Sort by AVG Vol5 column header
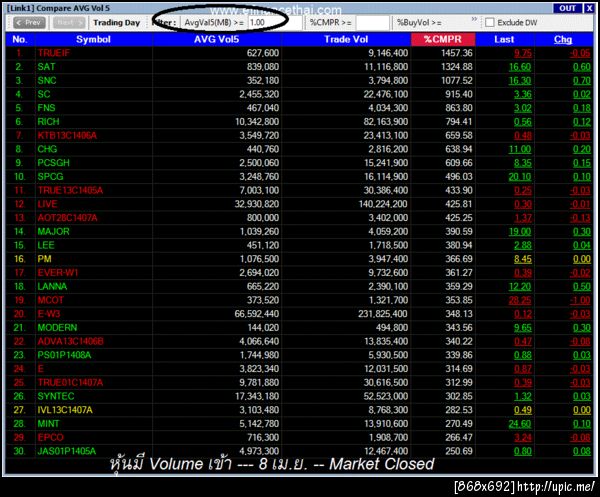 tap(217, 39)
